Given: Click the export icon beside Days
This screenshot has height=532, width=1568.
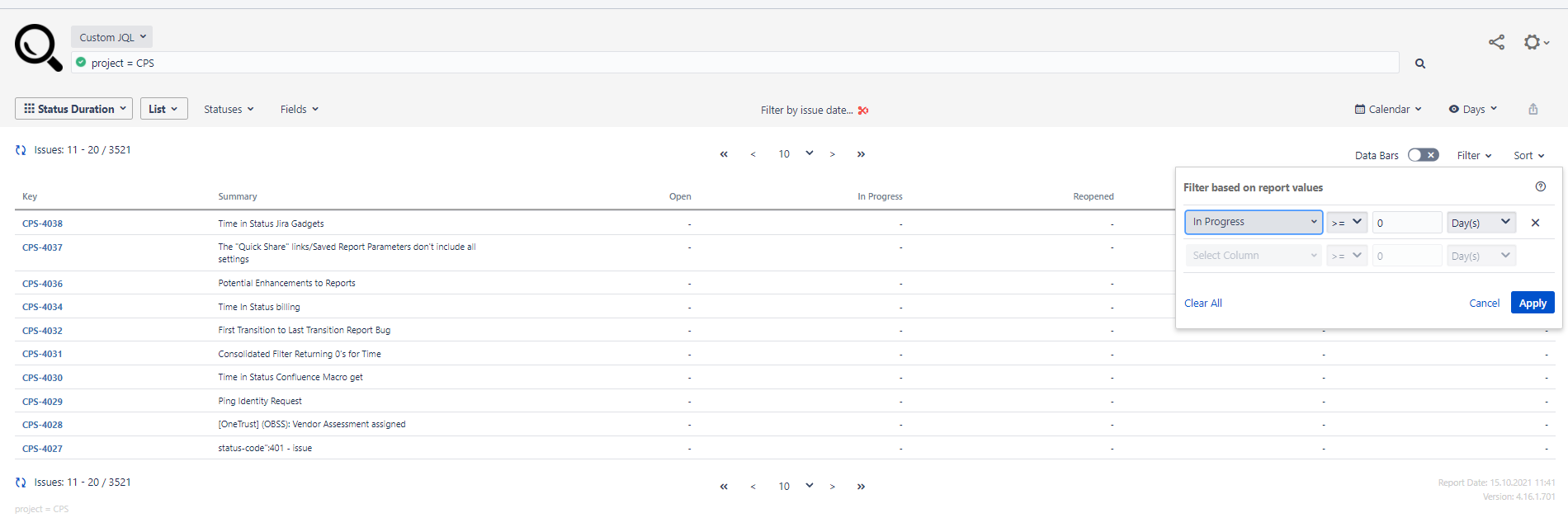Looking at the screenshot, I should click(x=1533, y=109).
